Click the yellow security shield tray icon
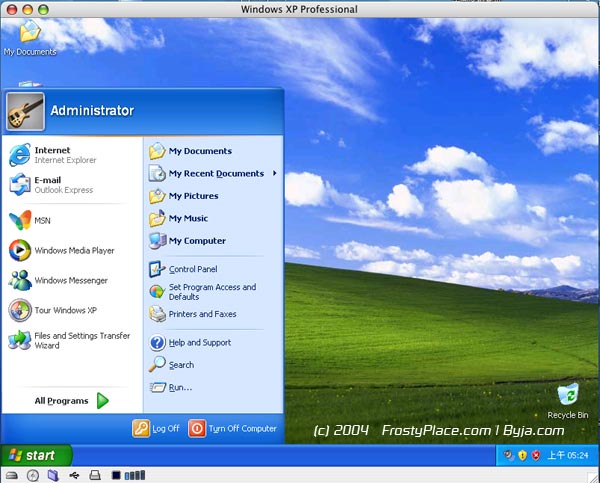Screen dimensions: 600x483 point(522,455)
